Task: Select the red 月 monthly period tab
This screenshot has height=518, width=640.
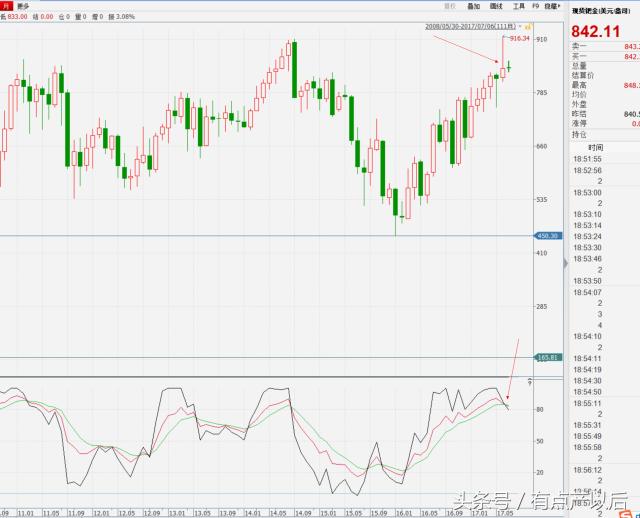Action: (6, 6)
